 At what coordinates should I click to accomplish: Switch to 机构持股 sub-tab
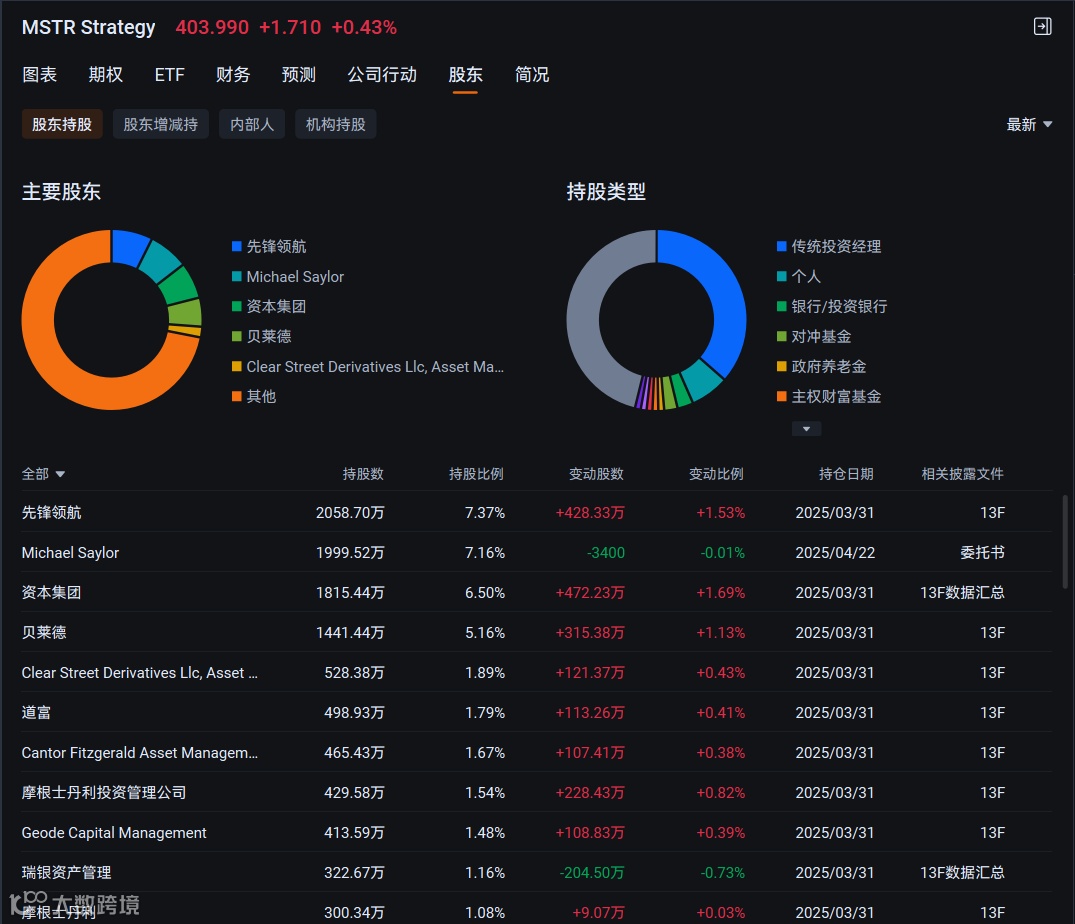pyautogui.click(x=335, y=124)
